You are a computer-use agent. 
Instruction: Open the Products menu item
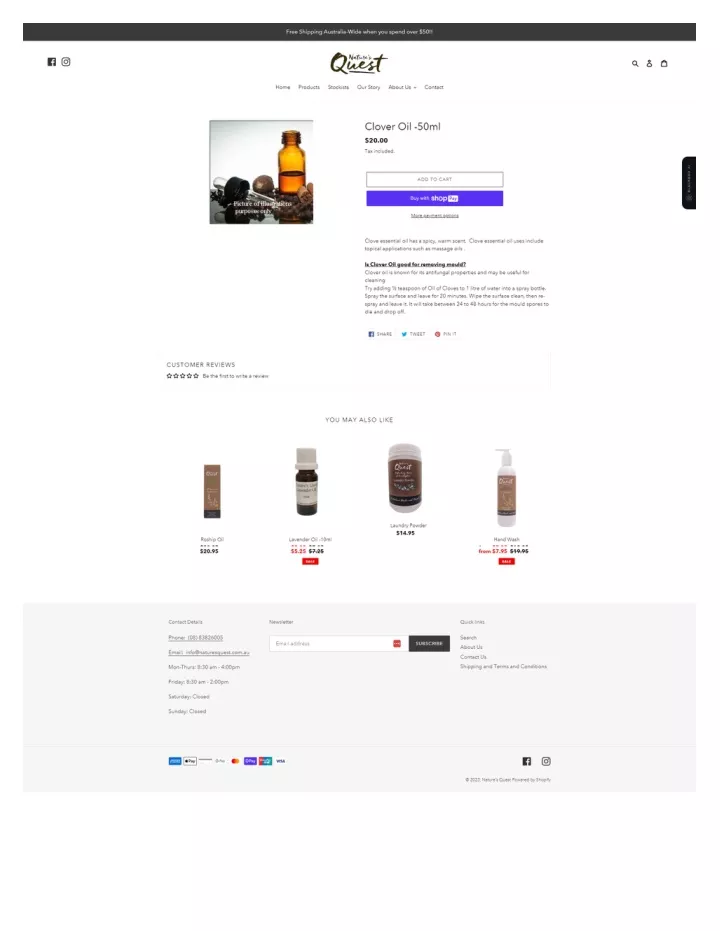pyautogui.click(x=309, y=87)
